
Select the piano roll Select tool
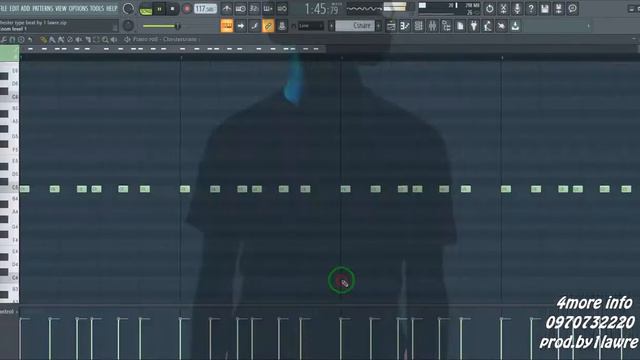96,40
